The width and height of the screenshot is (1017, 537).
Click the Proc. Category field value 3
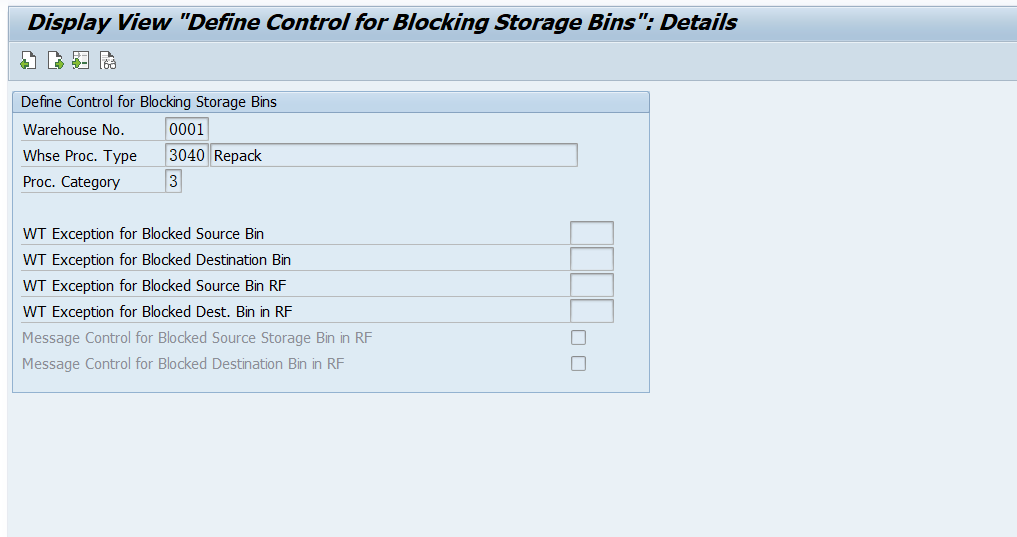(x=173, y=182)
